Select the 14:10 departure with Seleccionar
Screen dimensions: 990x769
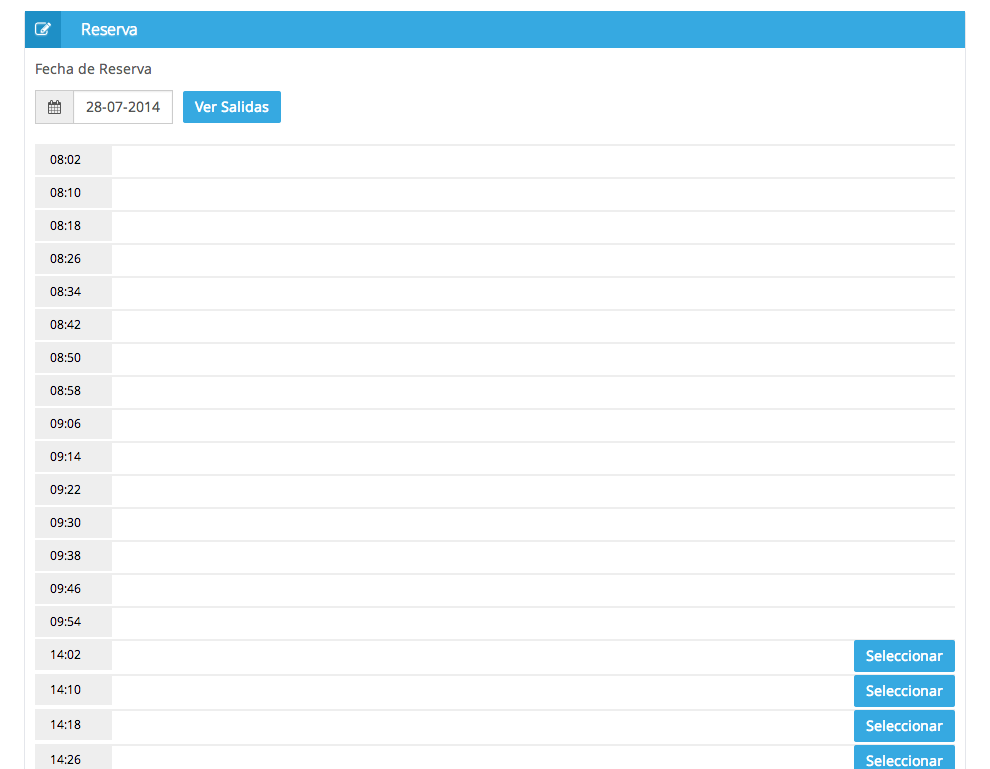(x=904, y=691)
